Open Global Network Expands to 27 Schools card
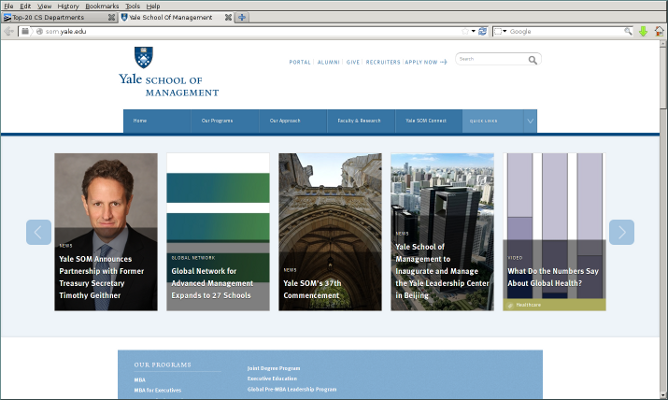Viewport: 668px width, 400px height. tap(218, 232)
